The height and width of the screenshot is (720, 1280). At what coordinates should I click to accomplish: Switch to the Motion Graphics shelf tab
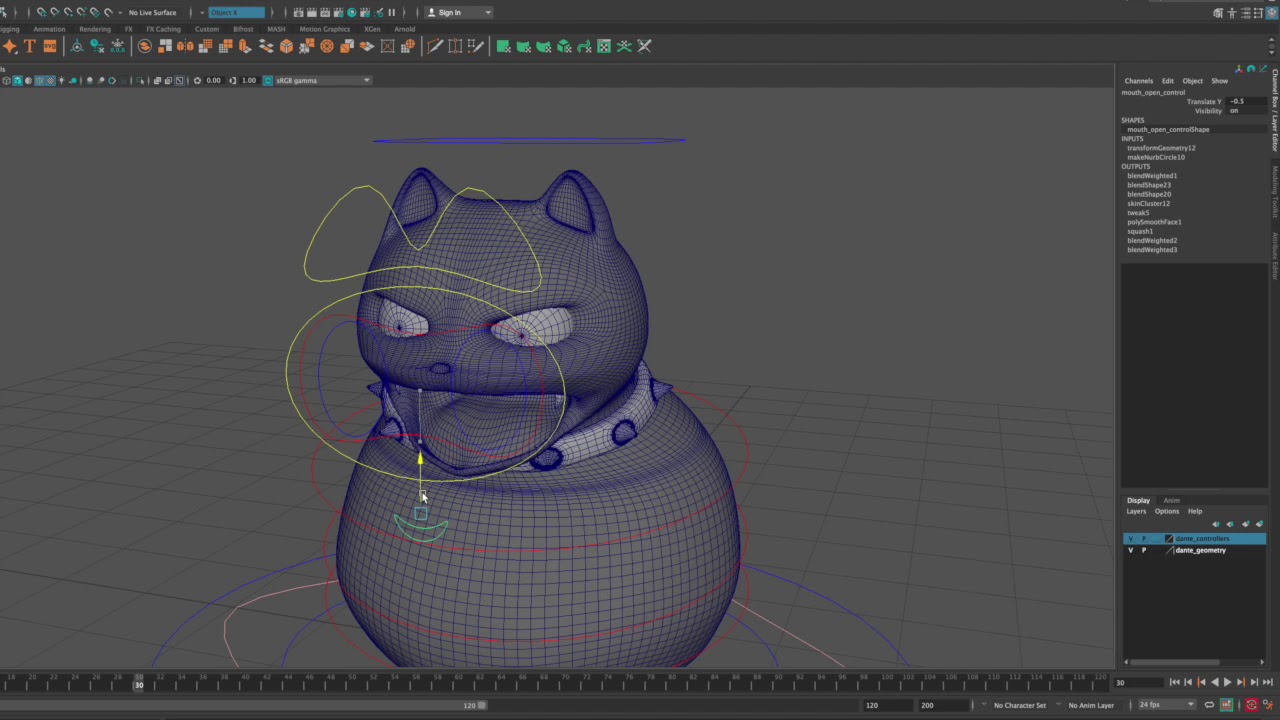pos(325,29)
